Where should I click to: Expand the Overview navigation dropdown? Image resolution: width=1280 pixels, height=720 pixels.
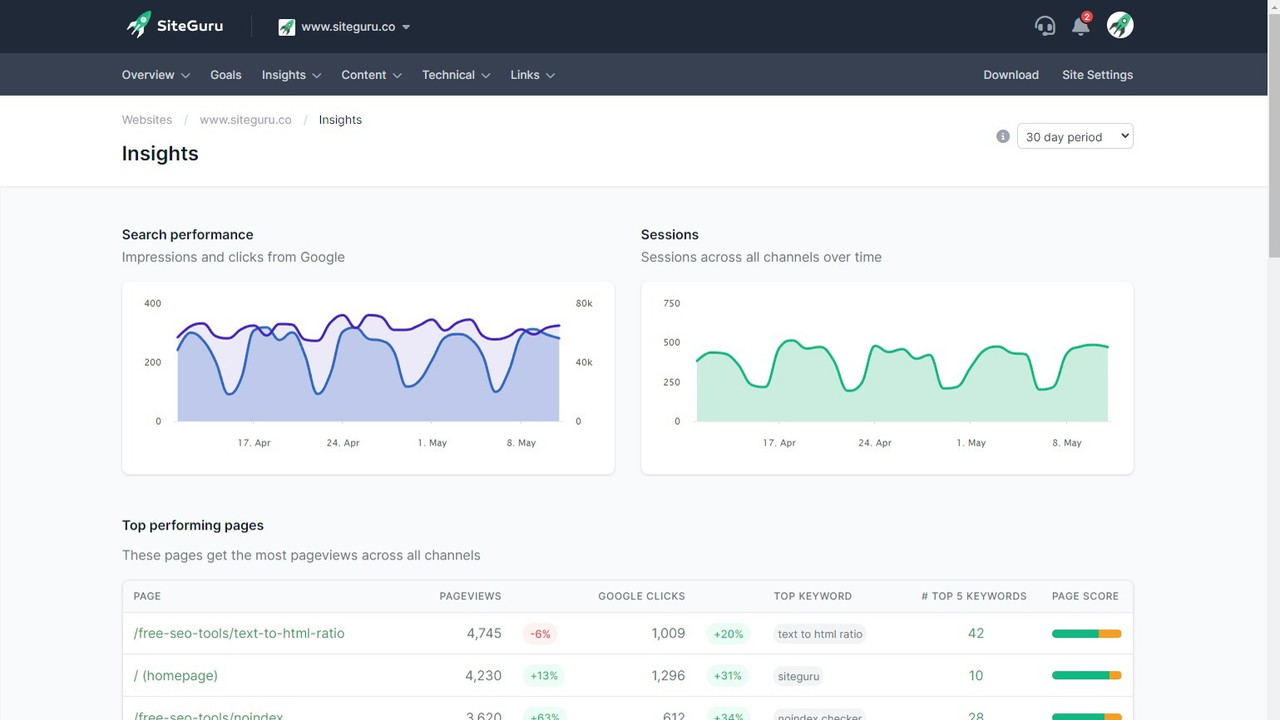click(x=186, y=74)
